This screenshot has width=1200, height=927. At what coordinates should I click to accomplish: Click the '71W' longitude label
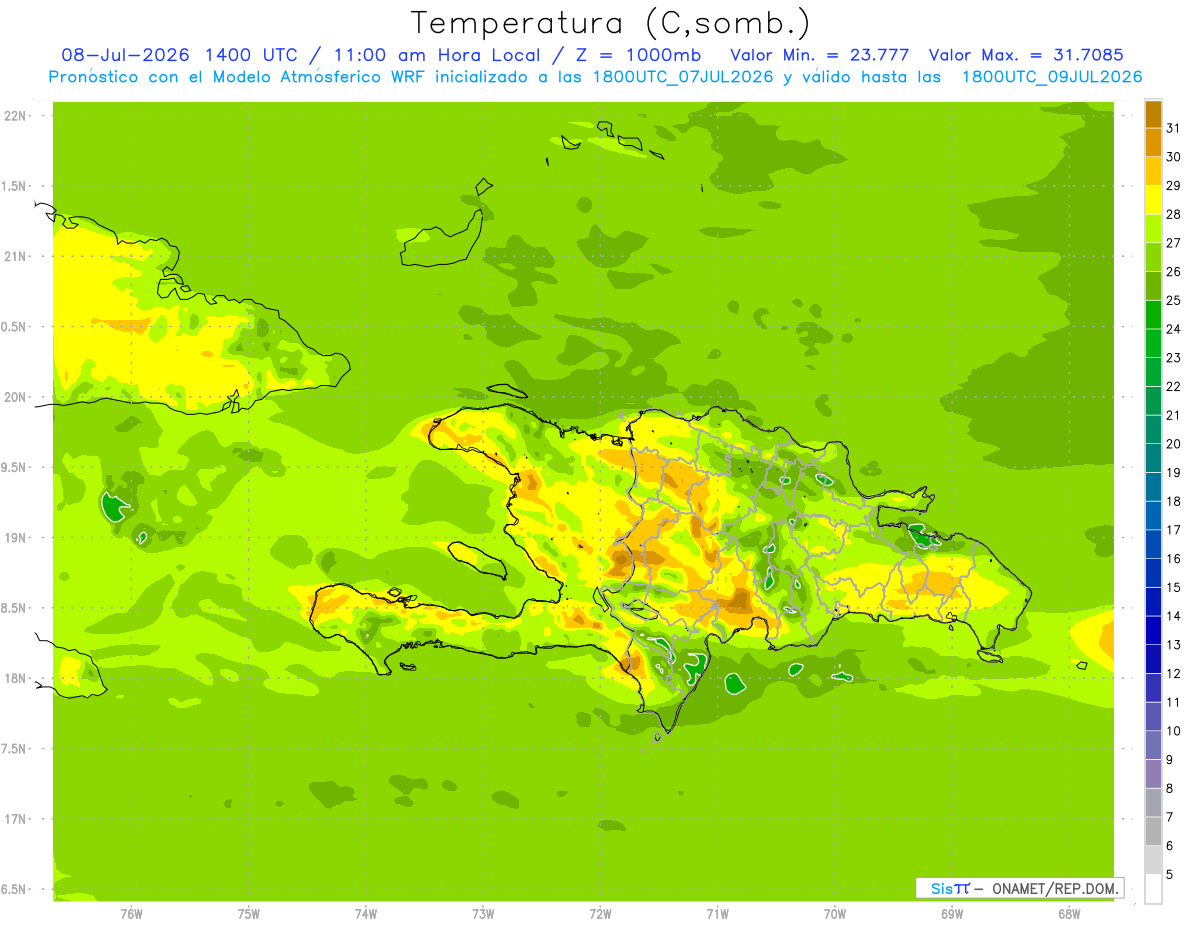[717, 914]
